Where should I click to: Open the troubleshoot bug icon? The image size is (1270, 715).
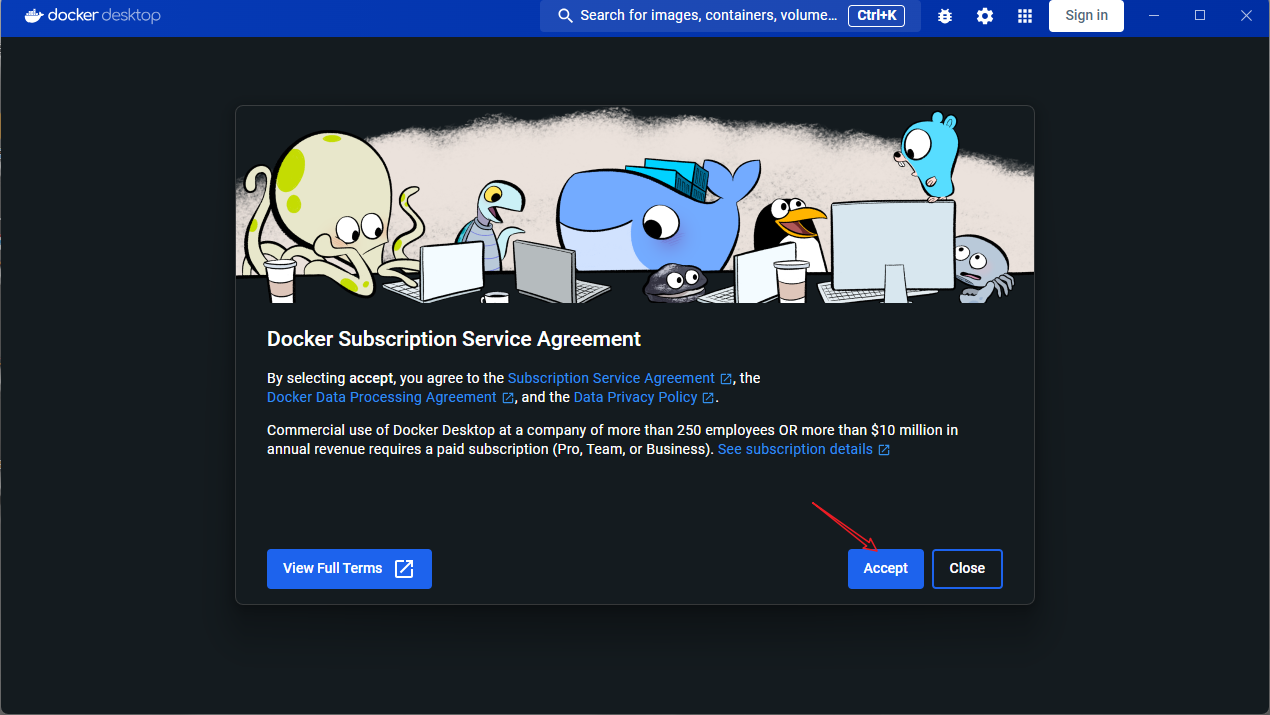[945, 16]
